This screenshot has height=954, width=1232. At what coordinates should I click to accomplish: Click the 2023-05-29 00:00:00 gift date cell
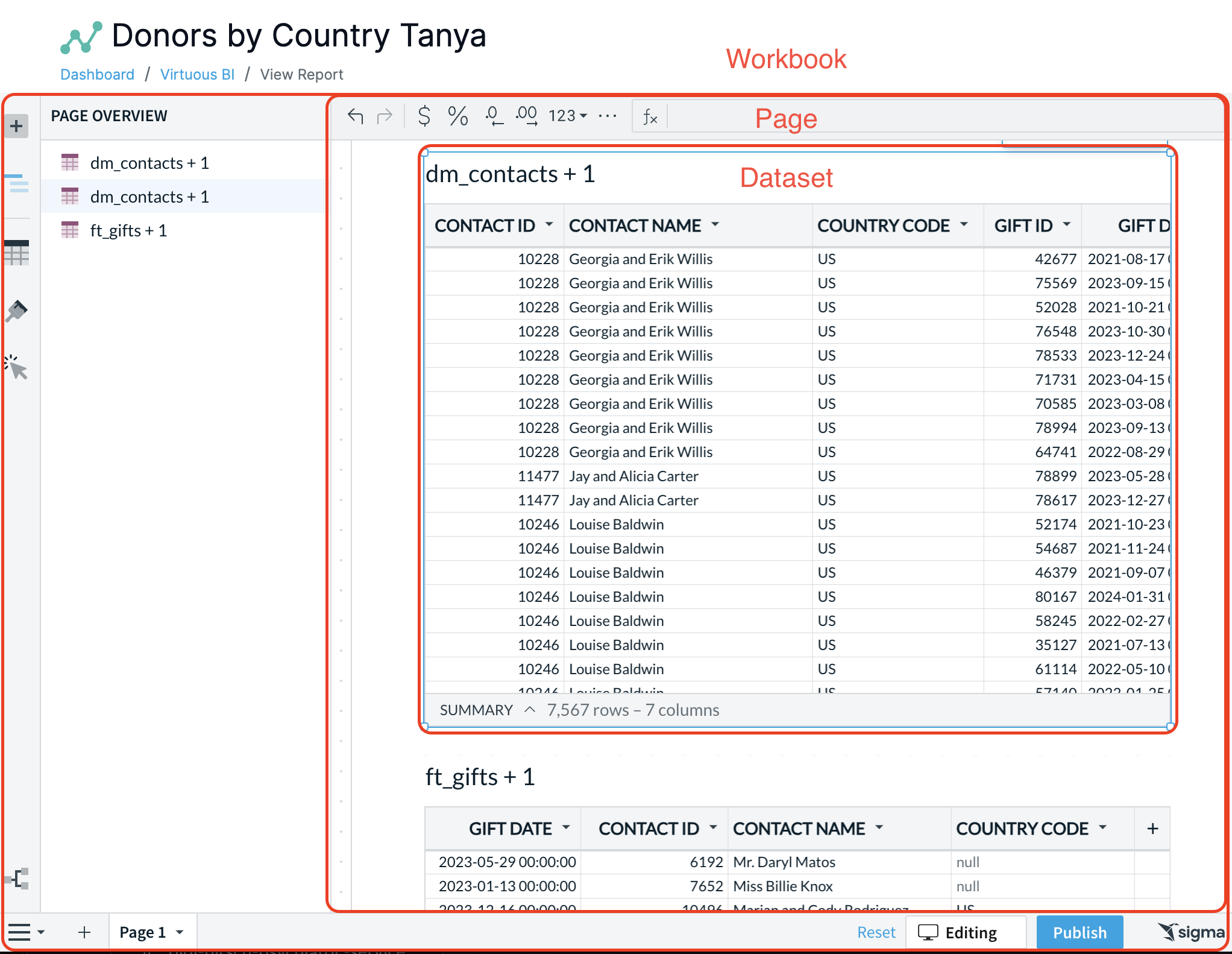pos(503,862)
